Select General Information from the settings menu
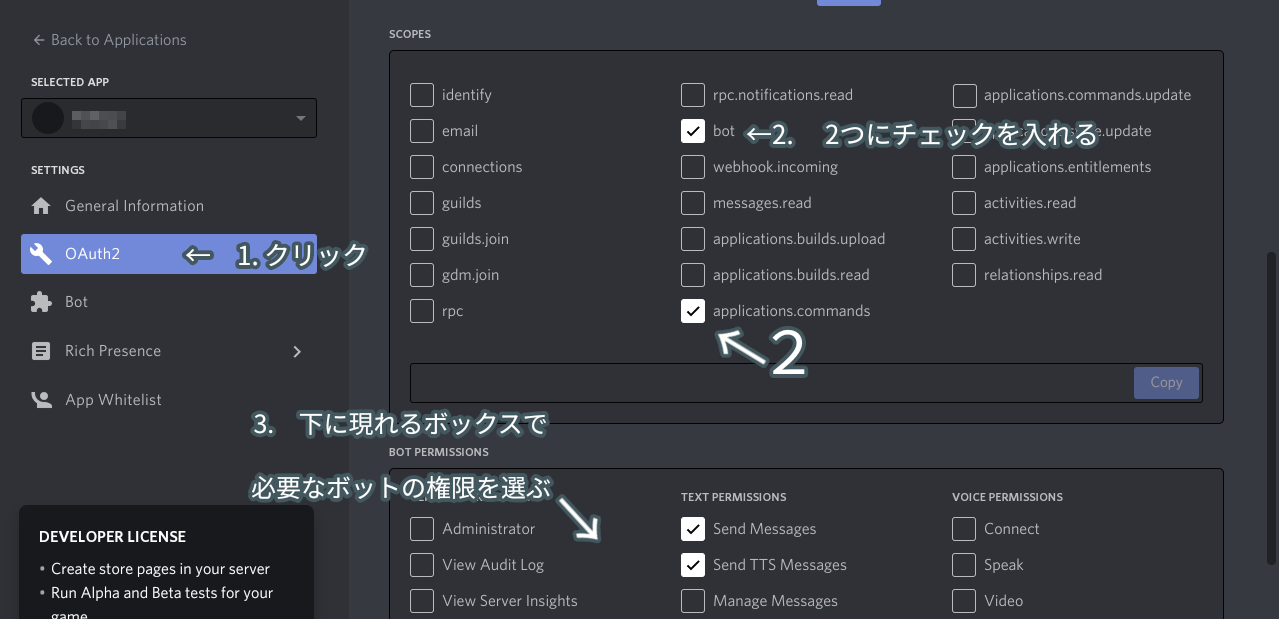This screenshot has width=1279, height=619. (133, 205)
